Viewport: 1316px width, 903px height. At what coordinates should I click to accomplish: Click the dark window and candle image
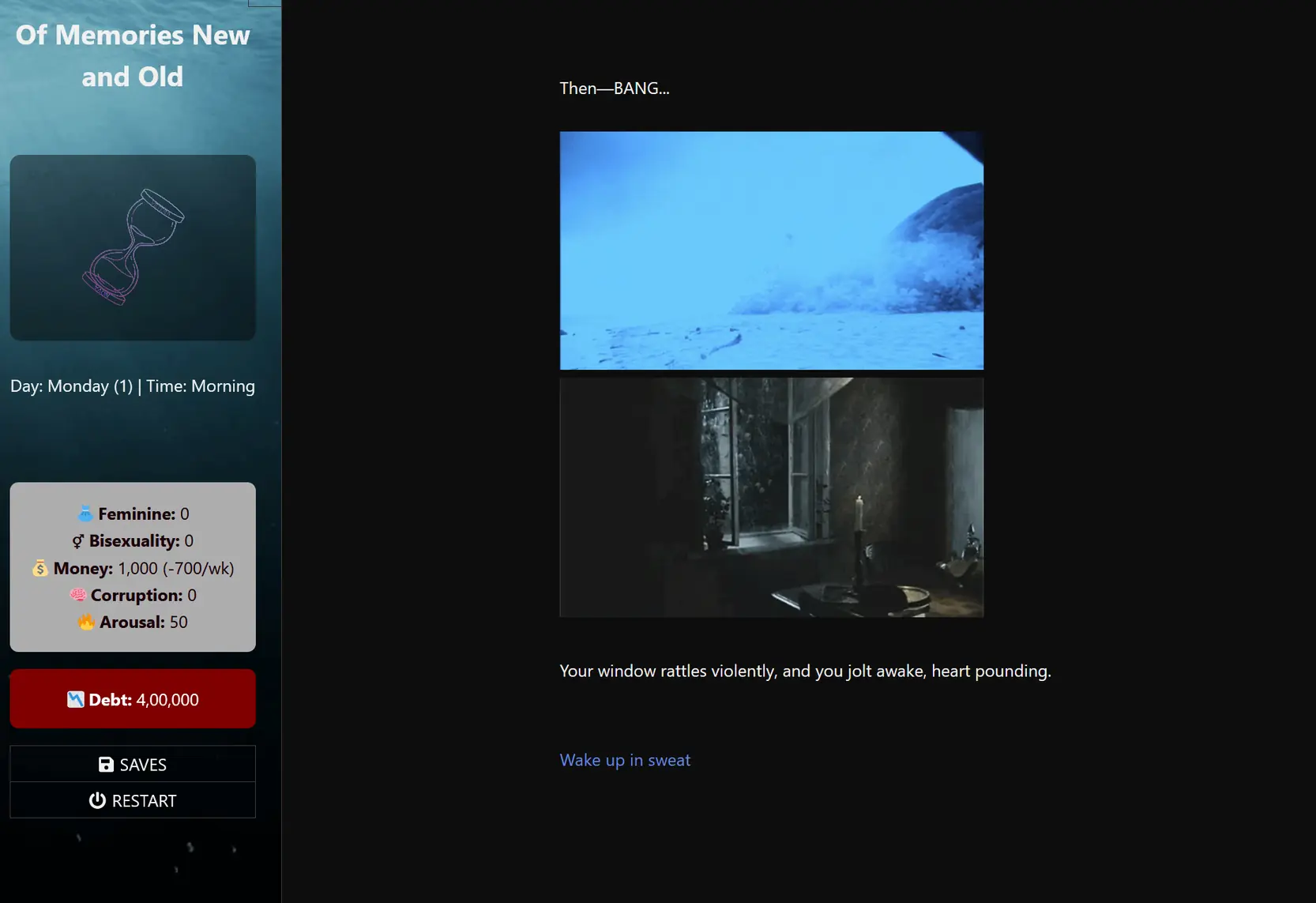(771, 497)
